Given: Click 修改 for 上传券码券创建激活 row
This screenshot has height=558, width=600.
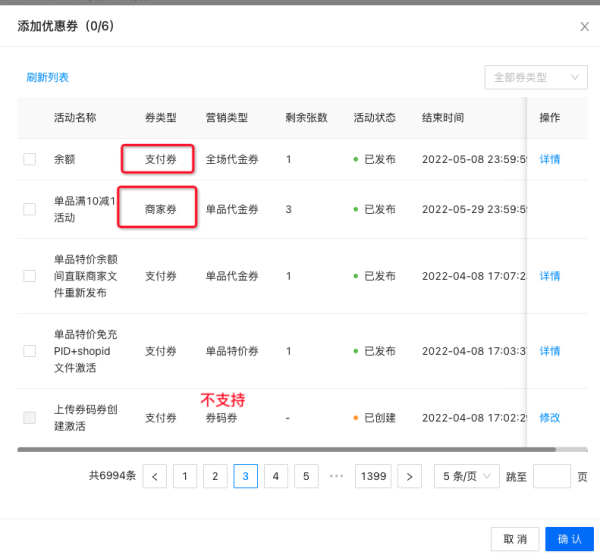Looking at the screenshot, I should click(550, 418).
